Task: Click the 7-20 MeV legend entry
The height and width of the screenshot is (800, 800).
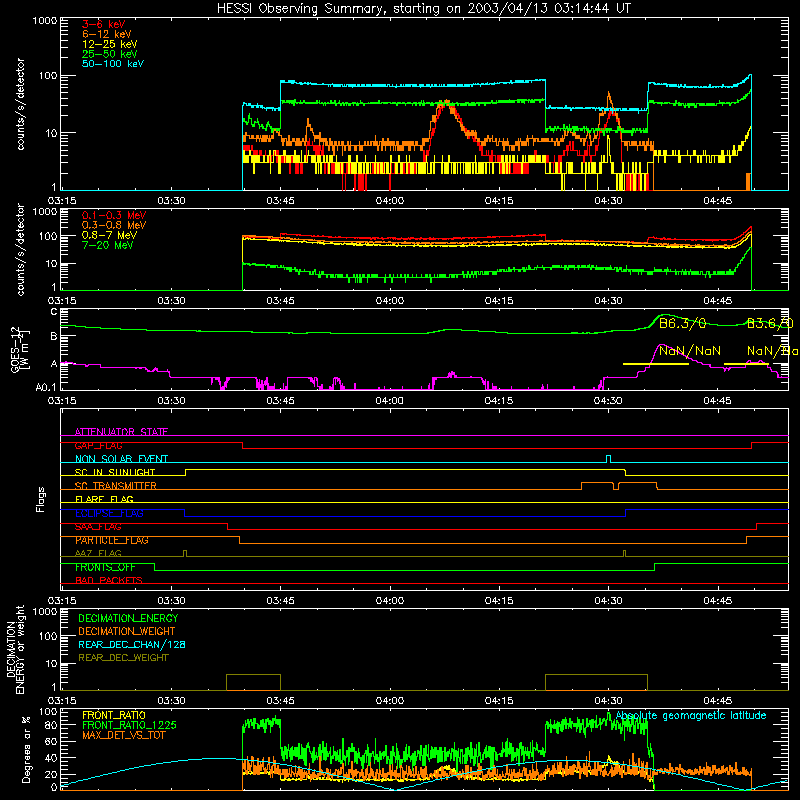Action: [x=108, y=245]
